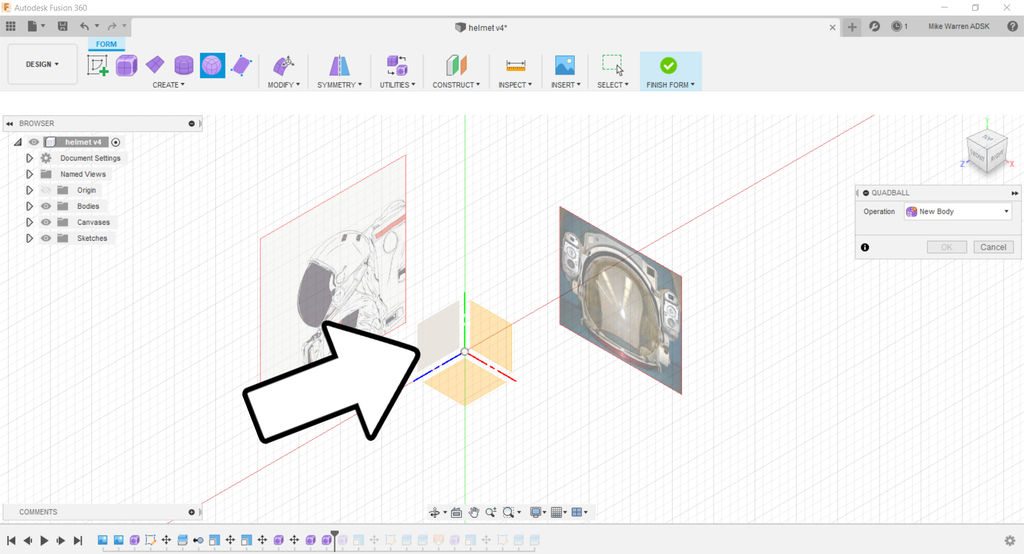Toggle visibility of the Bodies folder

click(46, 206)
